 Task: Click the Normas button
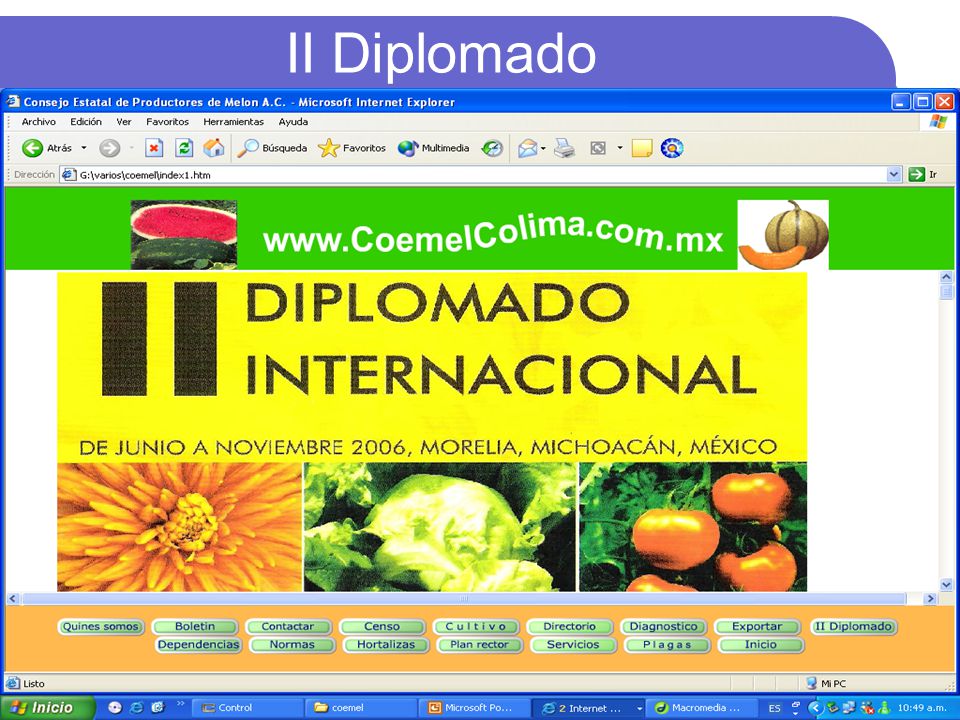292,645
